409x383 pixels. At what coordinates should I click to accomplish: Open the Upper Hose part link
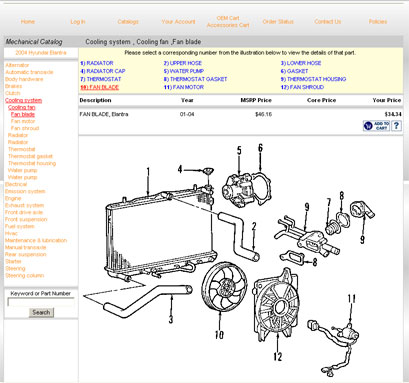183,63
